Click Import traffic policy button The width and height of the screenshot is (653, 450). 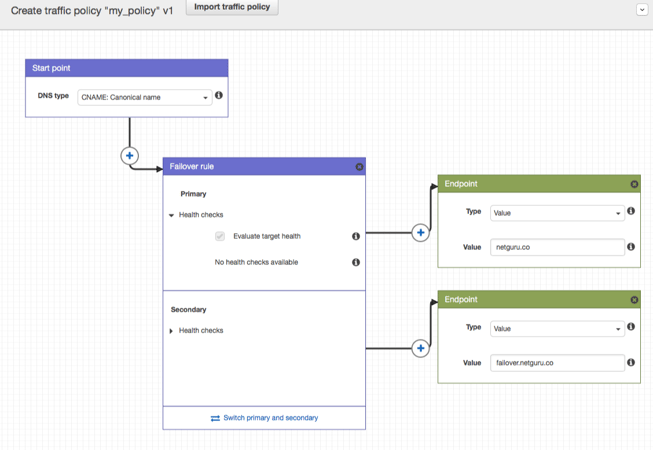(232, 7)
